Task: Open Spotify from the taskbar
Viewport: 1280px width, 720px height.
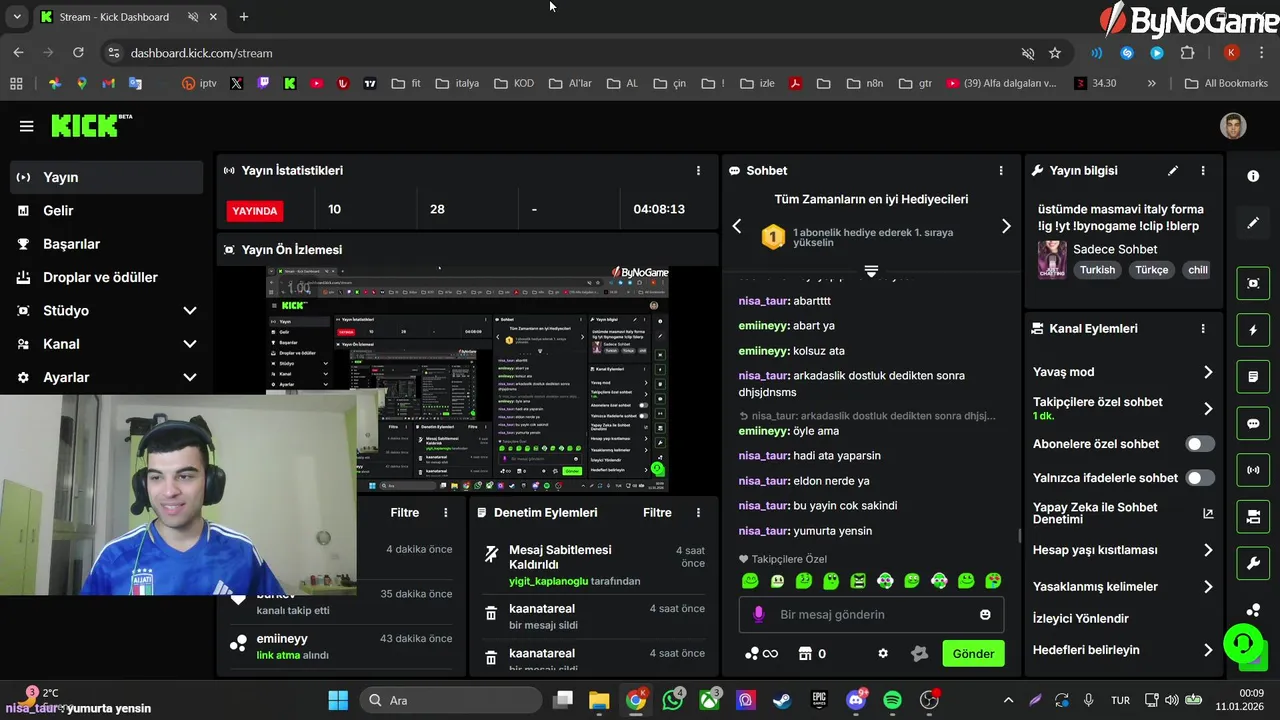Action: point(893,700)
